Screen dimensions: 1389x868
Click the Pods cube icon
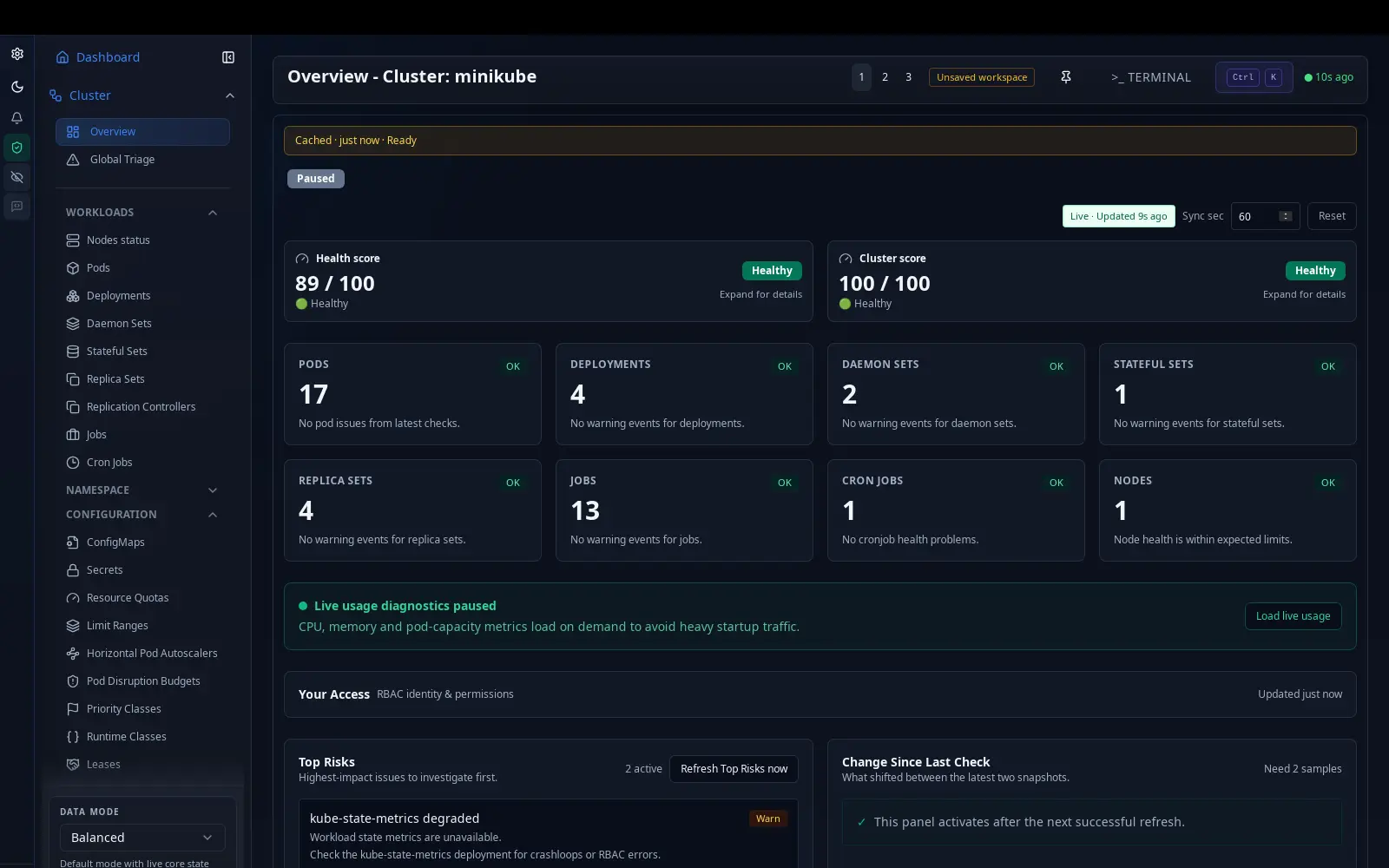pos(73,268)
